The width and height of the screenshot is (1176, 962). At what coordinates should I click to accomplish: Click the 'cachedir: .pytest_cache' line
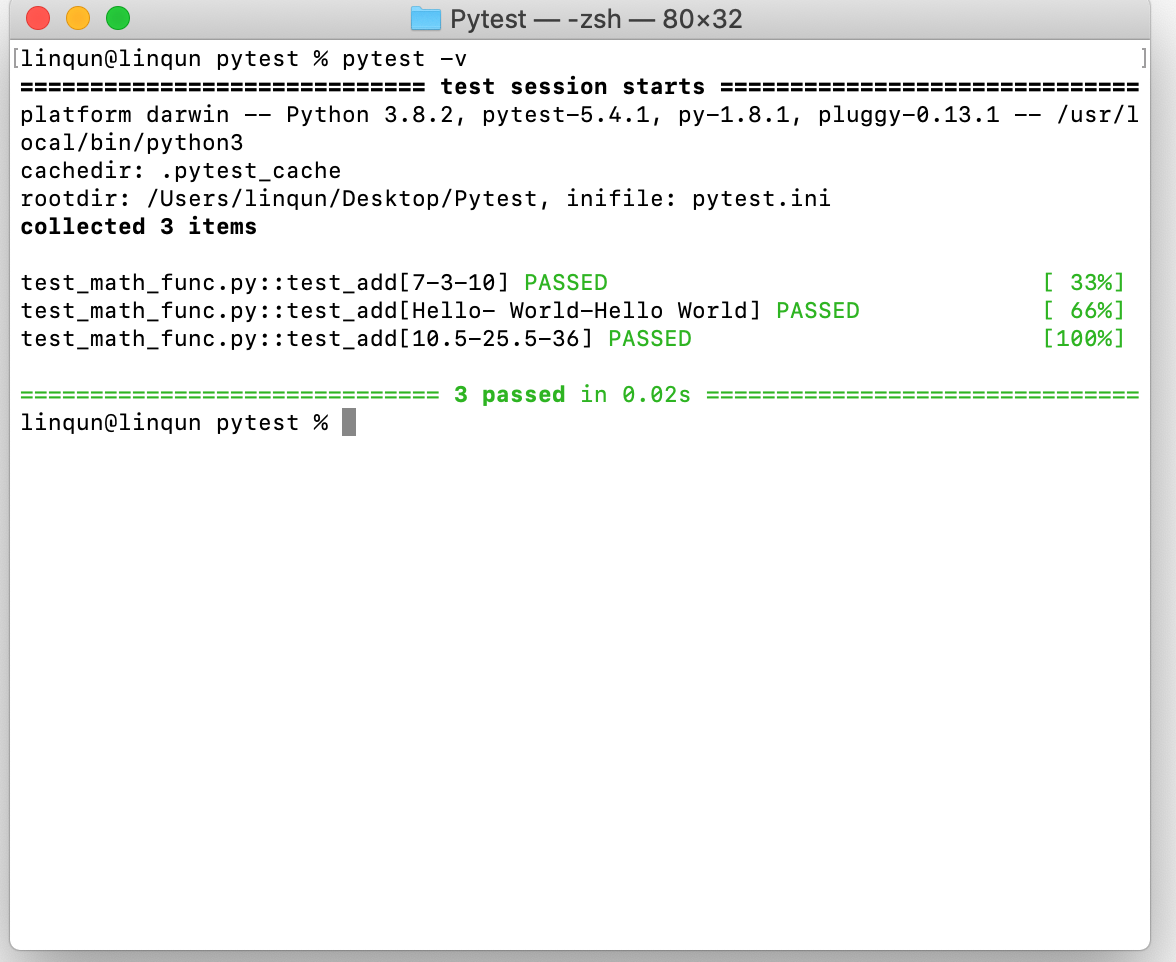(181, 171)
